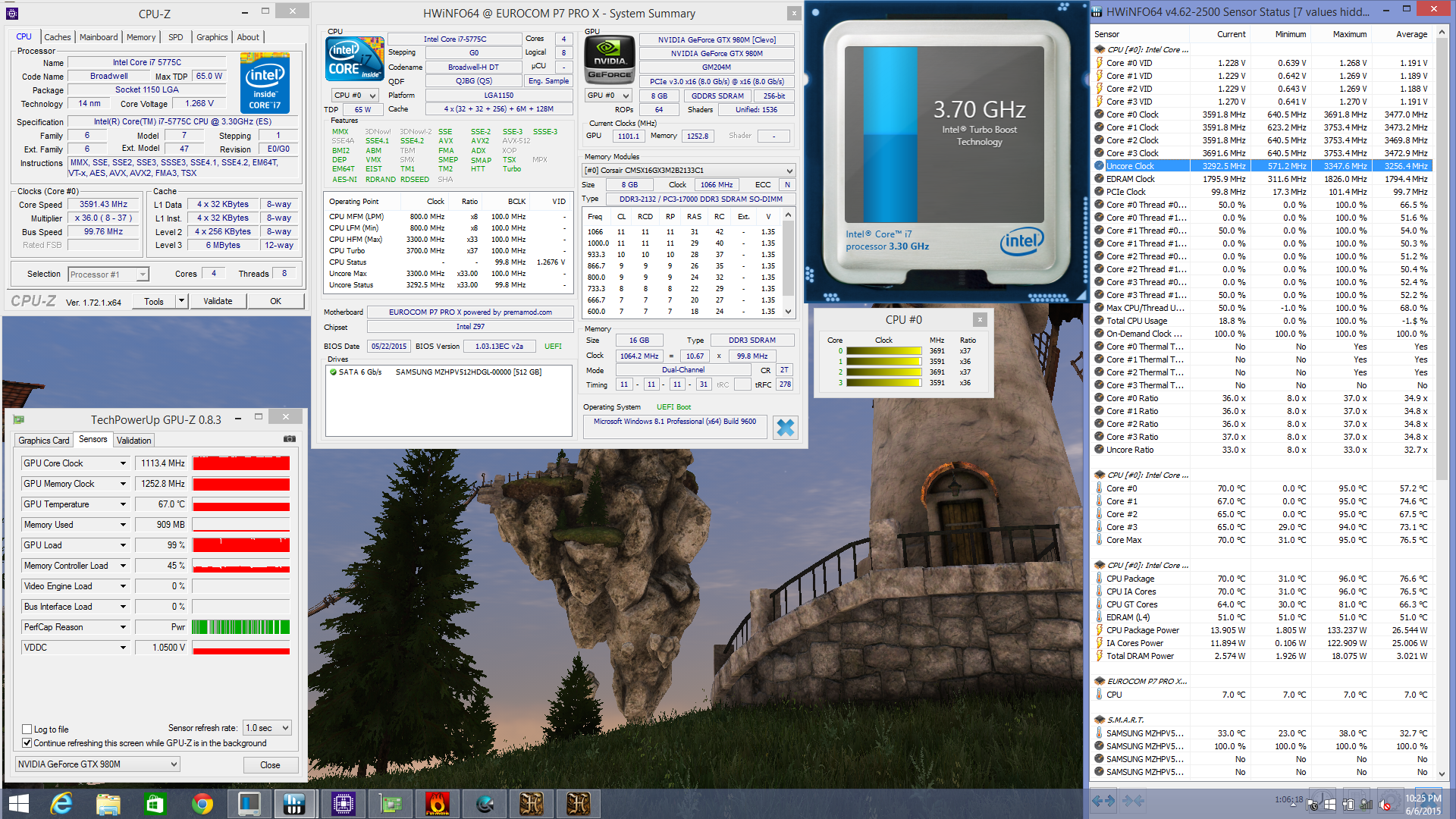Screen dimensions: 1456x819
Task: Open the Validation tab in GPU-Z
Action: coord(134,441)
